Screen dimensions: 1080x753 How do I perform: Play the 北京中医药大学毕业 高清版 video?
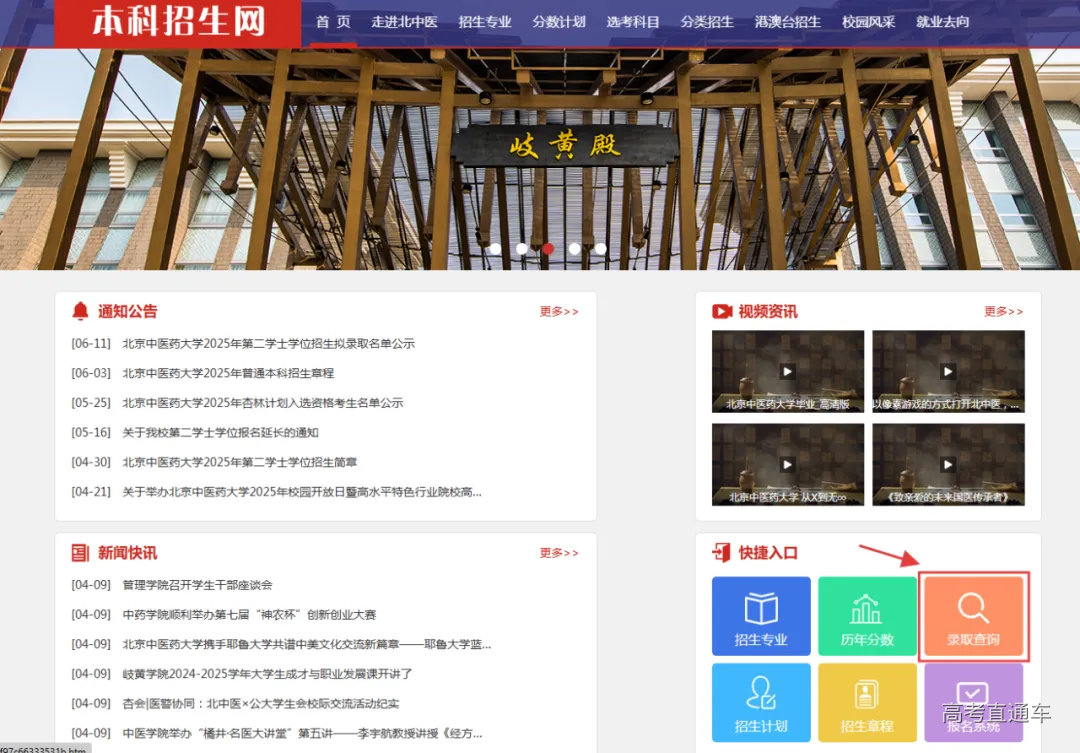pyautogui.click(x=786, y=370)
